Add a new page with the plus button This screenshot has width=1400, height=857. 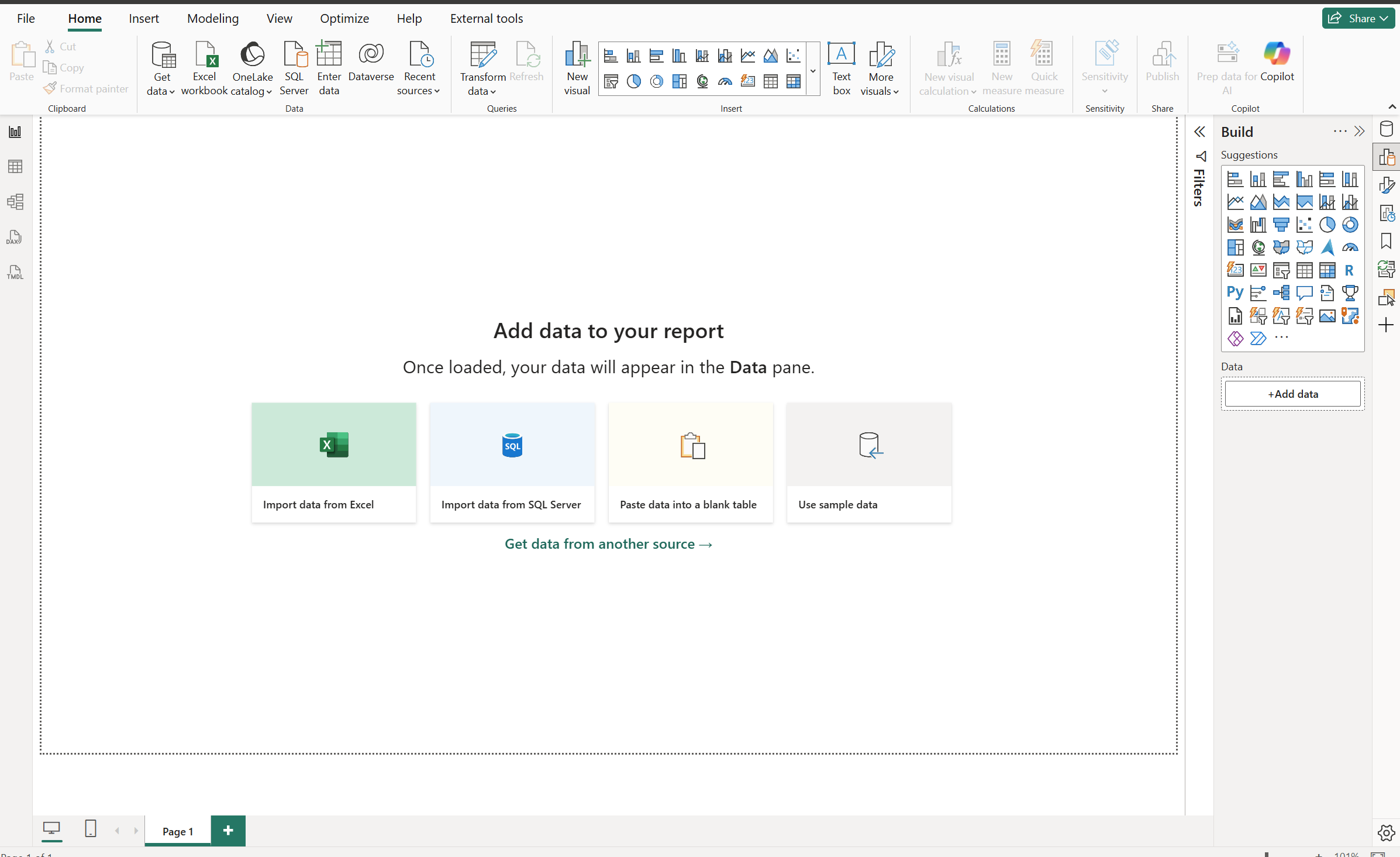[227, 830]
